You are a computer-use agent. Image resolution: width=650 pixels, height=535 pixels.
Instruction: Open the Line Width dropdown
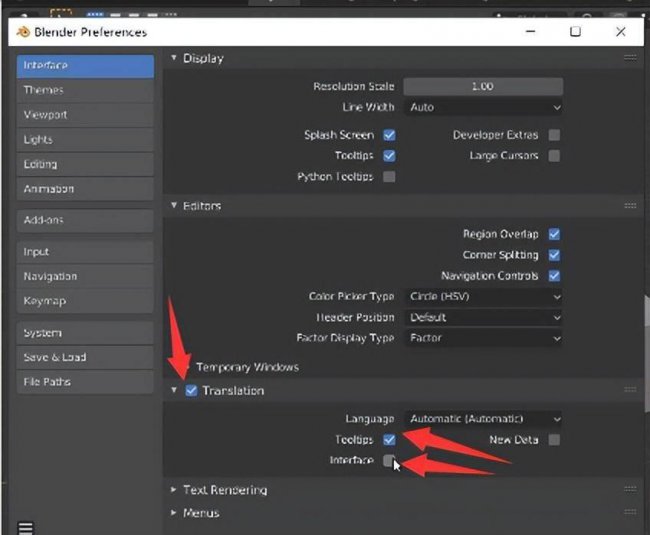point(483,107)
